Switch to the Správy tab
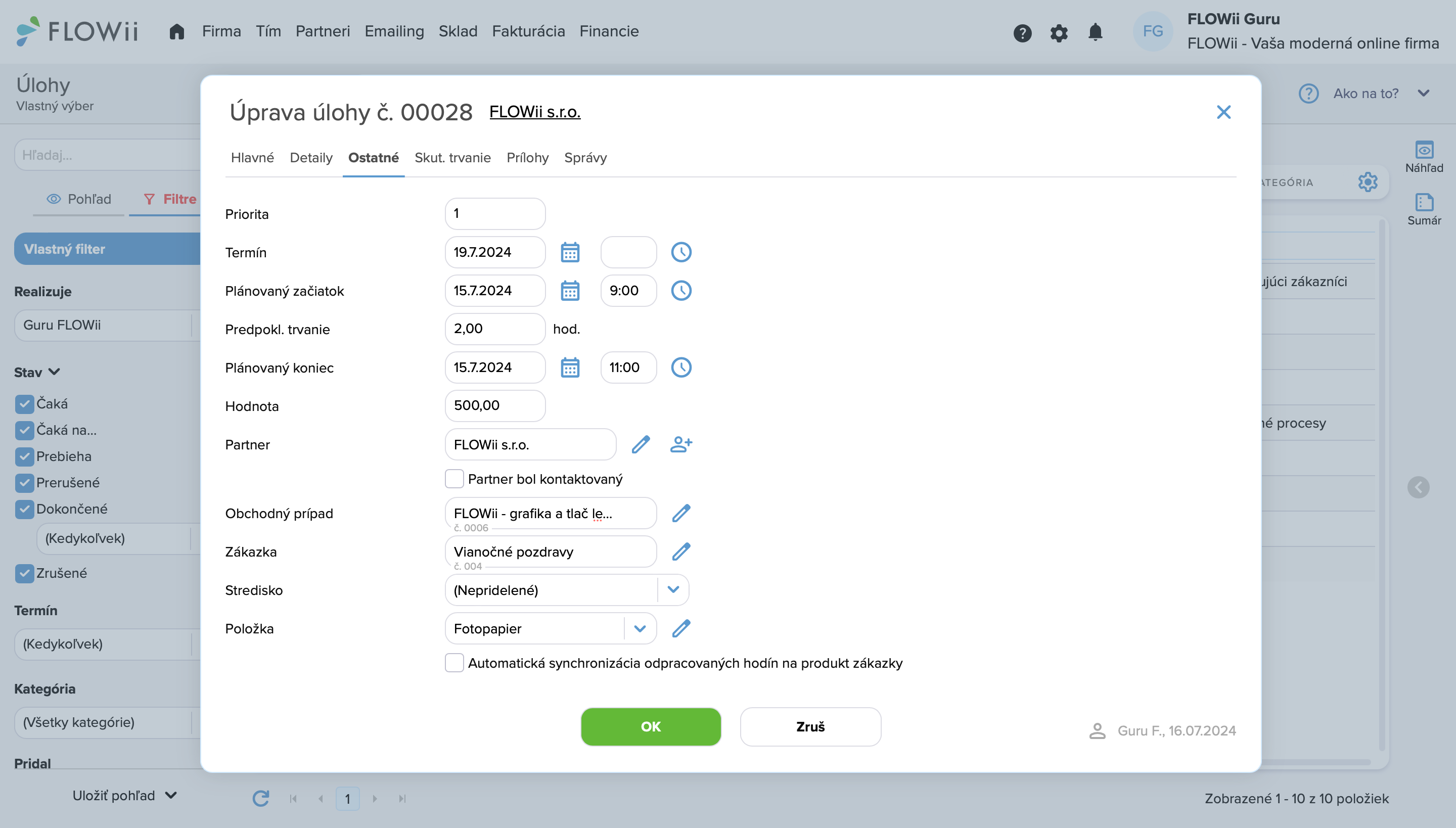Screen dimensions: 1456x828 click(585, 158)
